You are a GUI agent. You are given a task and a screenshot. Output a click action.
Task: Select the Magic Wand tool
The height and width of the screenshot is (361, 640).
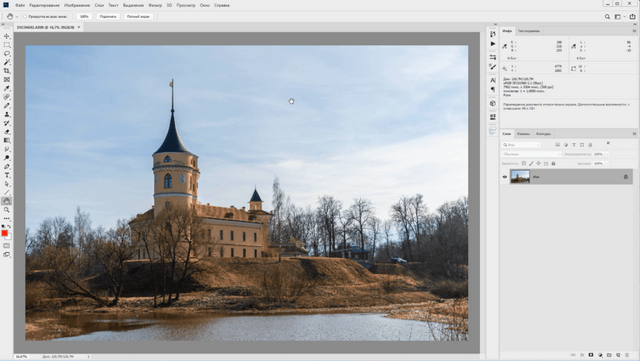click(x=7, y=62)
